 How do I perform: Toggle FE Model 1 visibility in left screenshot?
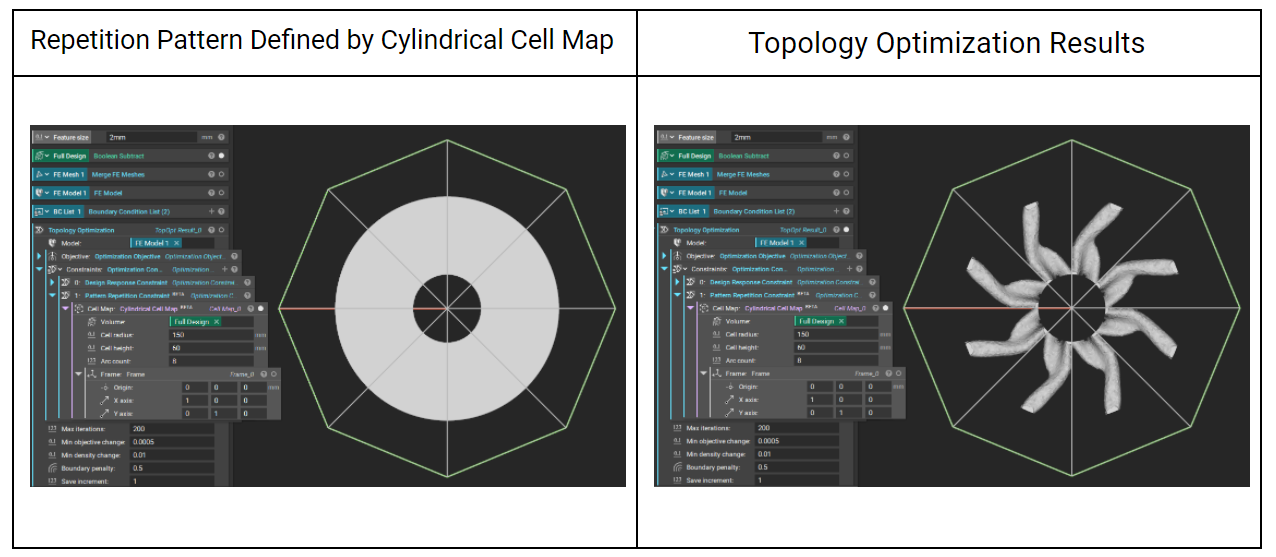point(221,193)
